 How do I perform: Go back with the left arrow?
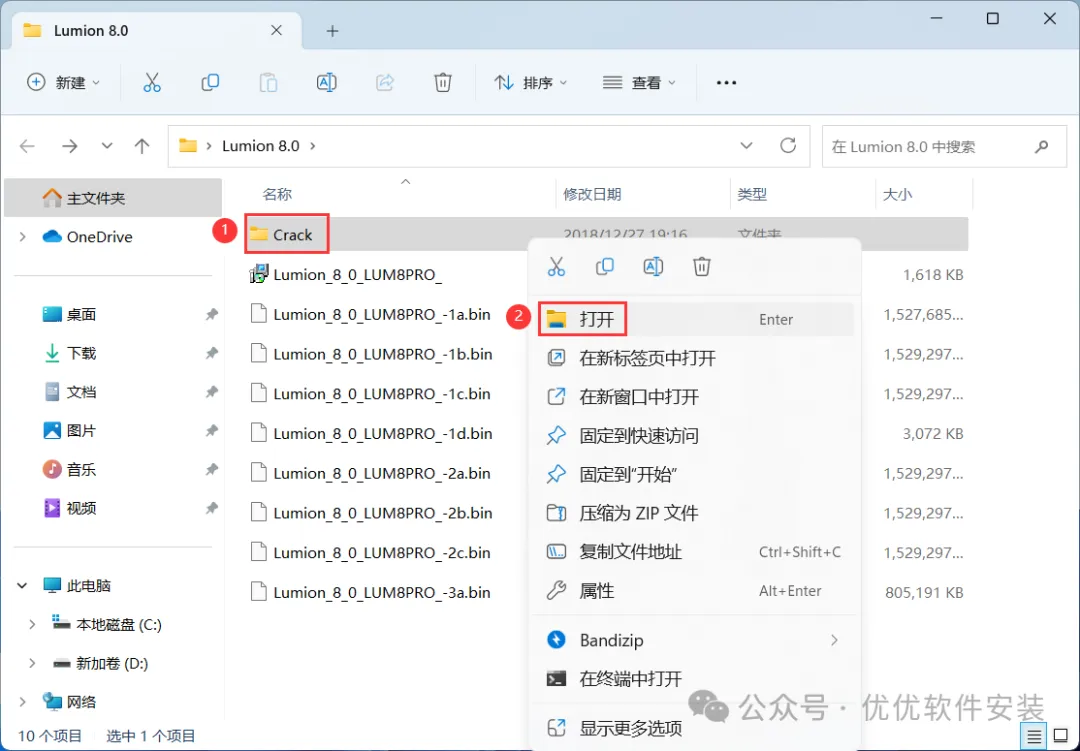pos(27,146)
